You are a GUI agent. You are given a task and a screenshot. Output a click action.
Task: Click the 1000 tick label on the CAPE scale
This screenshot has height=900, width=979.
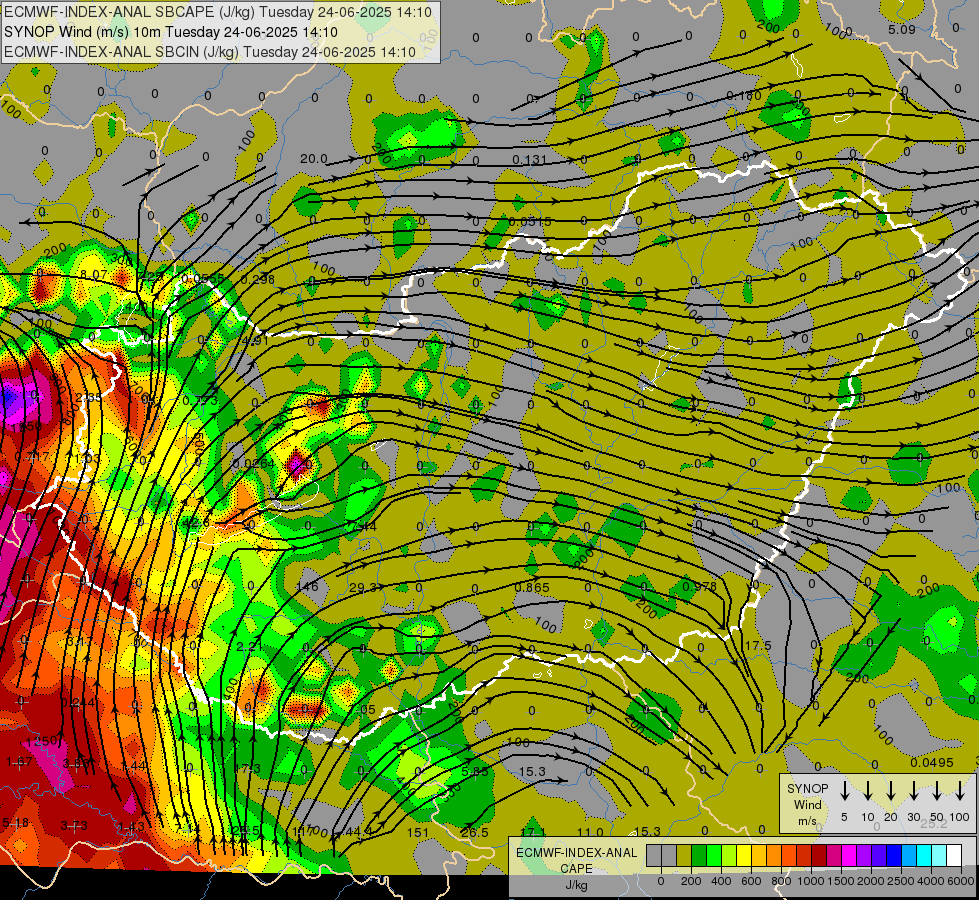811,881
